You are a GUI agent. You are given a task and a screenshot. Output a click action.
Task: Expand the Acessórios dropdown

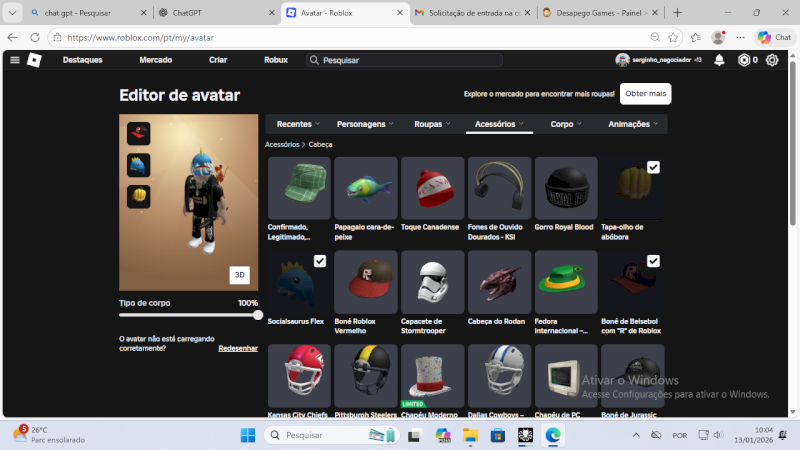point(499,124)
